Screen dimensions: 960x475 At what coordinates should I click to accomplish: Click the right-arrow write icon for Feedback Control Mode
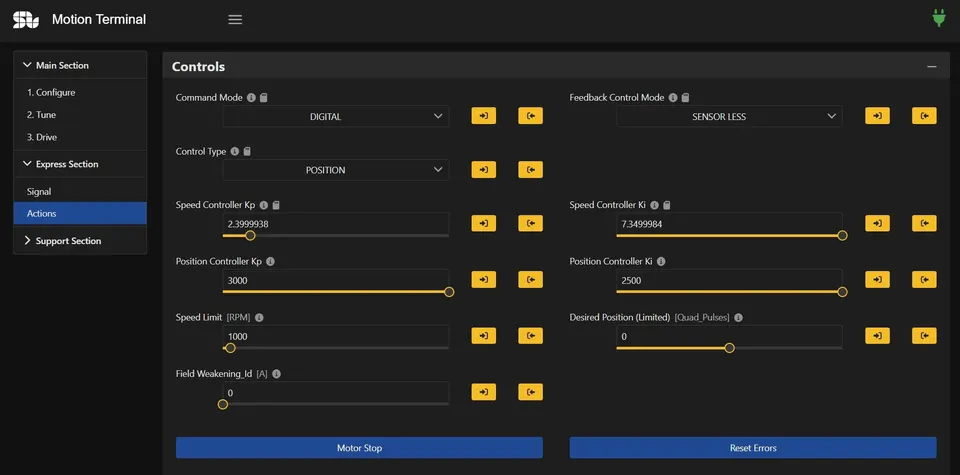point(877,116)
